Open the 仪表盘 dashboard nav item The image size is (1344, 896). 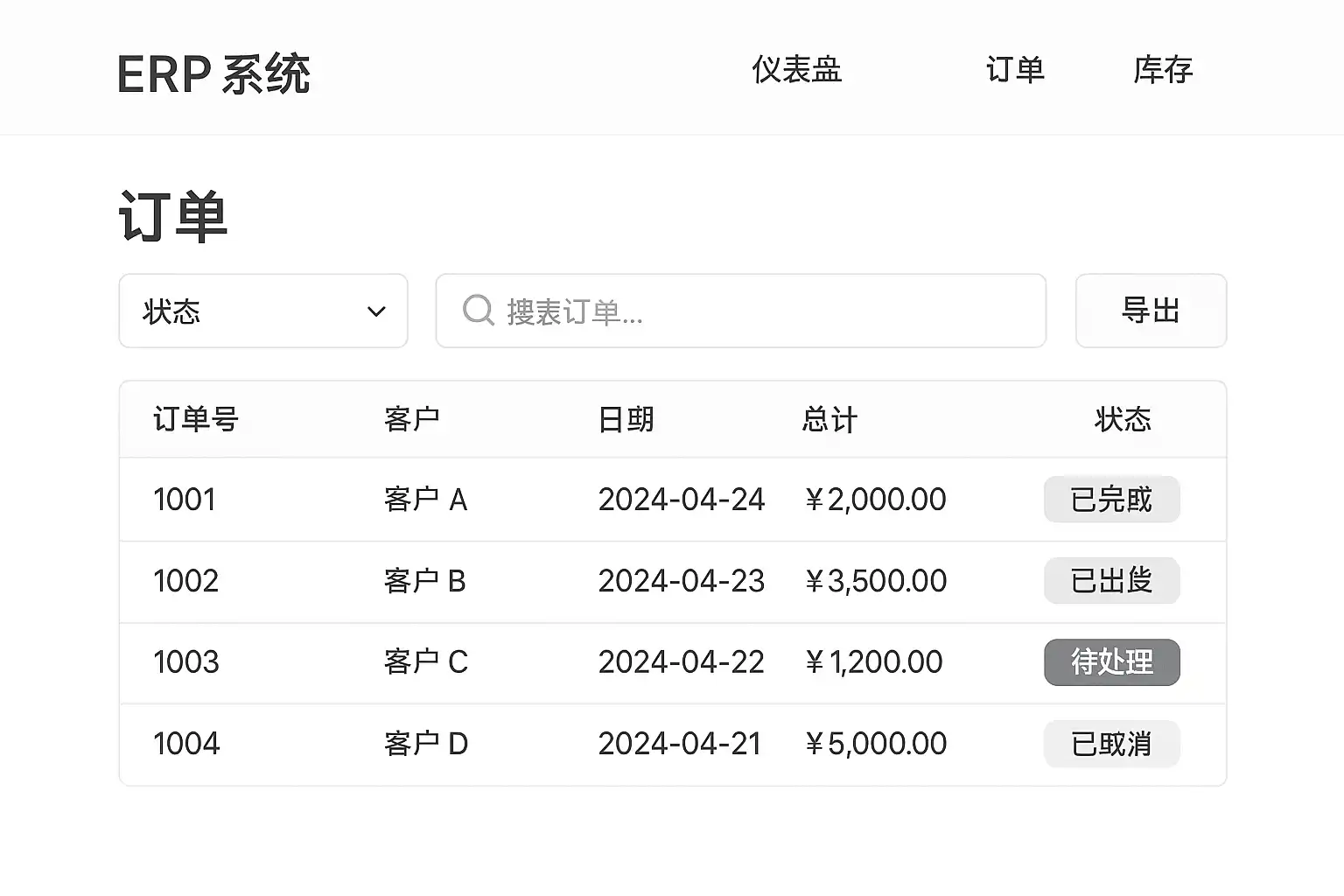796,70
